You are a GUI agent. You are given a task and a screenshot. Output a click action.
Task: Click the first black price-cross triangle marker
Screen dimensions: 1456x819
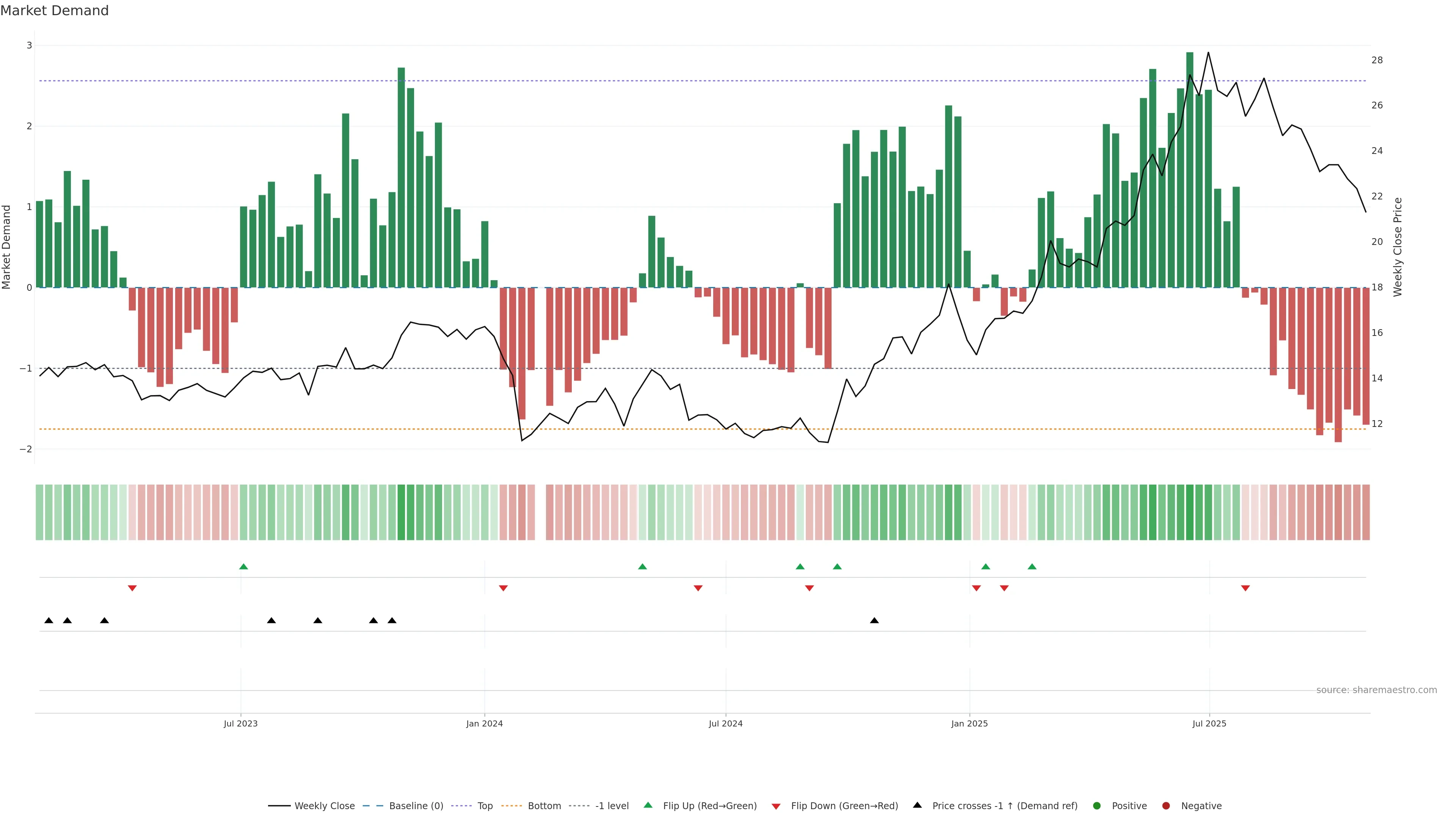click(49, 621)
